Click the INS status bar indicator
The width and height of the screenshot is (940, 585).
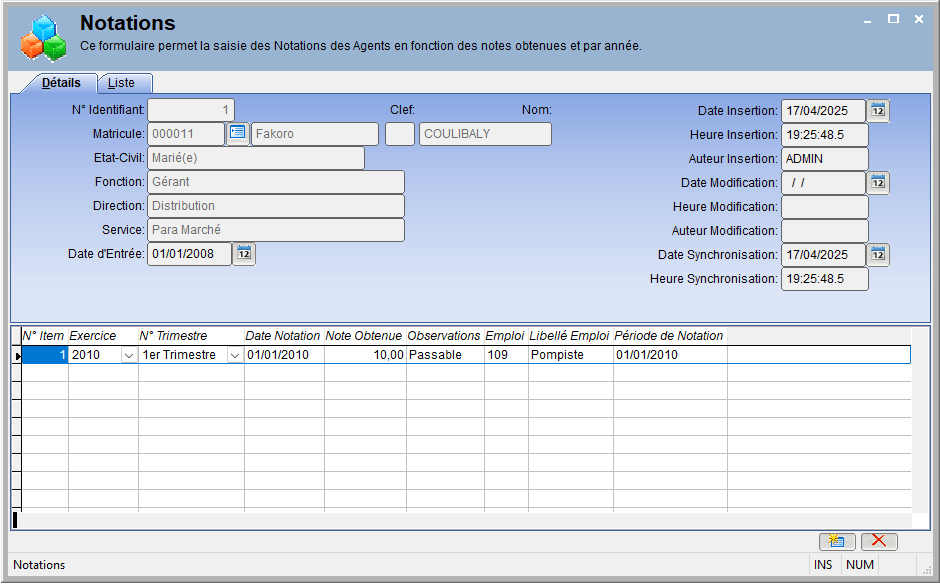coord(822,565)
